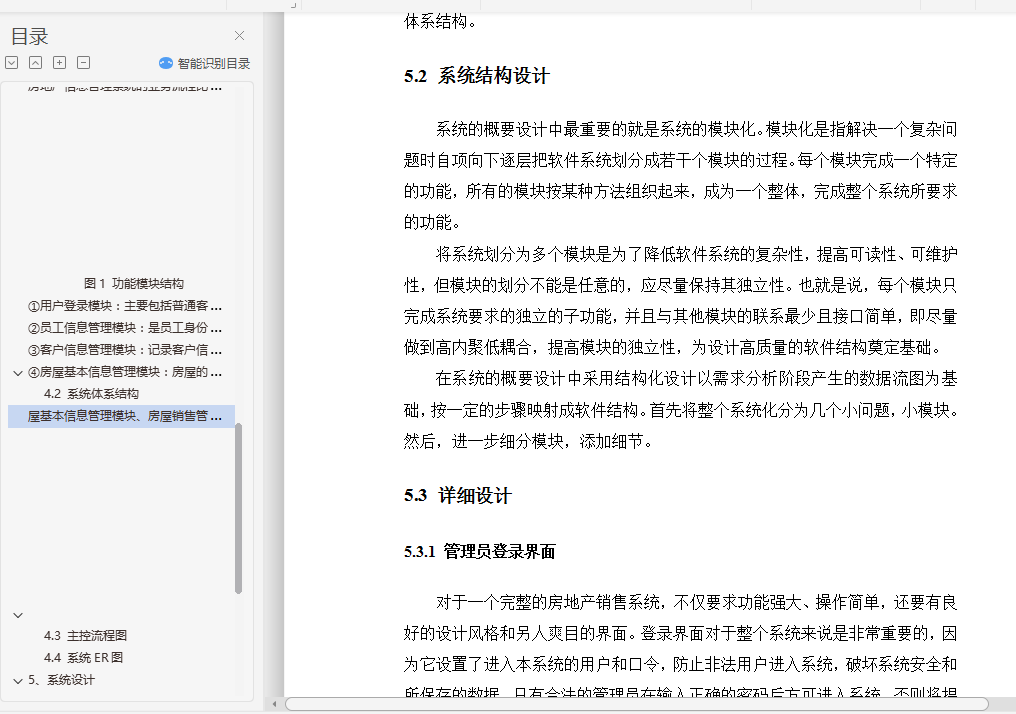Click the up-chevron box icon under 目录
Screen dimensions: 1016x714
pyautogui.click(x=36, y=62)
